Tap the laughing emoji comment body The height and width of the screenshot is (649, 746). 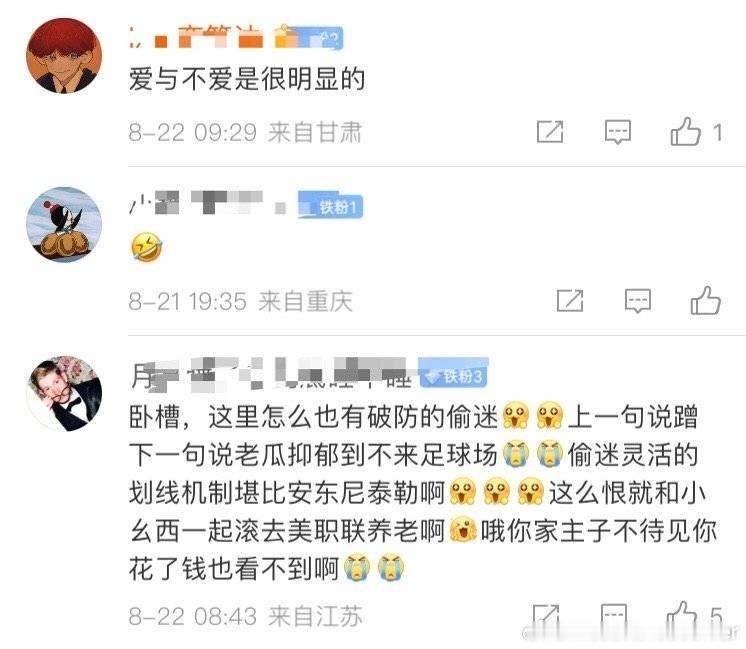147,247
